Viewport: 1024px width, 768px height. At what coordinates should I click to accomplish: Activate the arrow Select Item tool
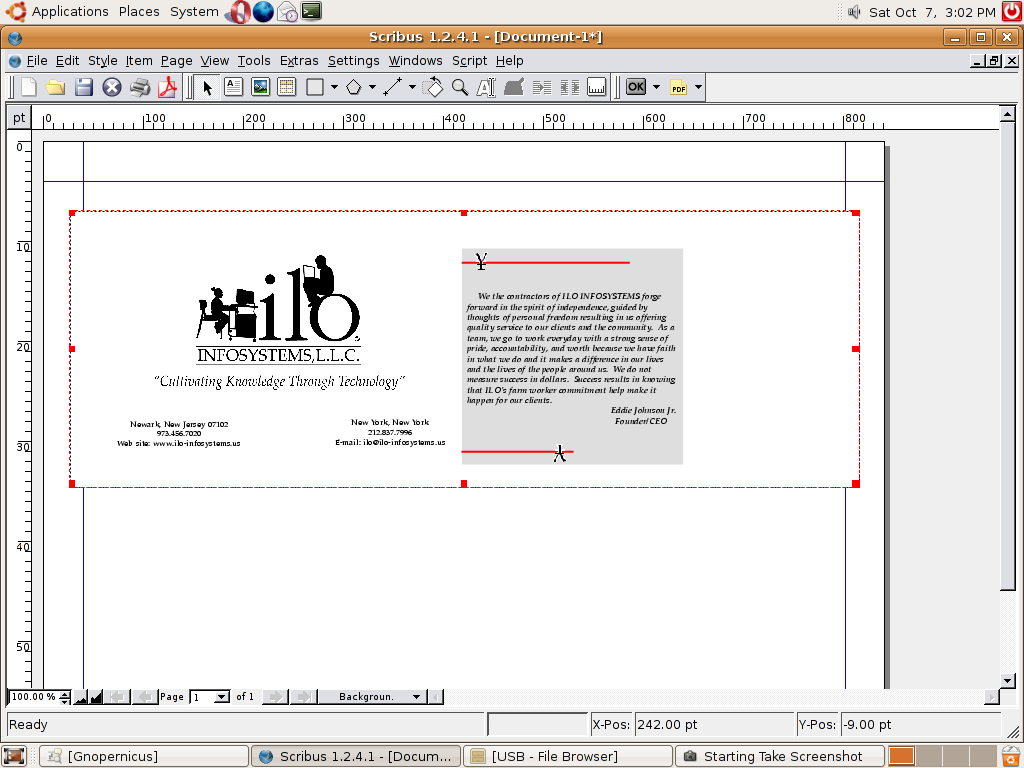point(207,87)
